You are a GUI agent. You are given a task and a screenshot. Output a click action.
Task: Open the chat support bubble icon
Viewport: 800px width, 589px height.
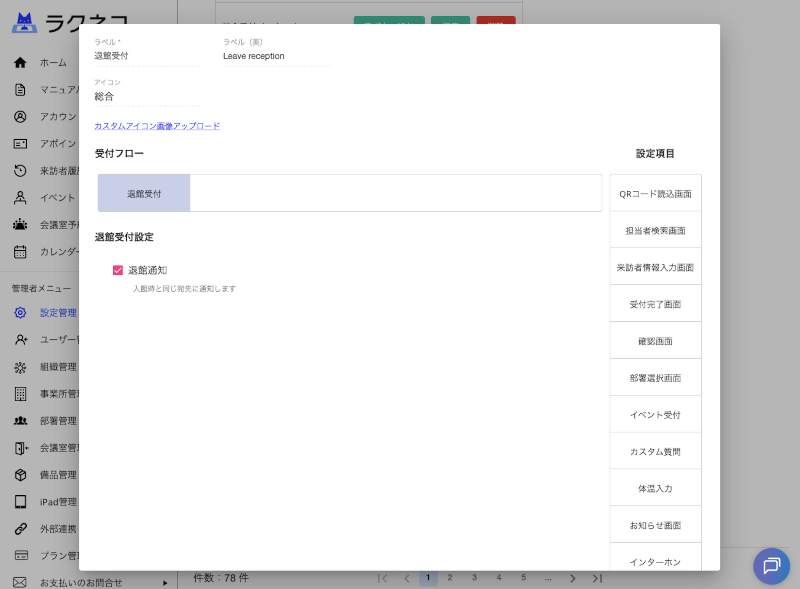(771, 566)
